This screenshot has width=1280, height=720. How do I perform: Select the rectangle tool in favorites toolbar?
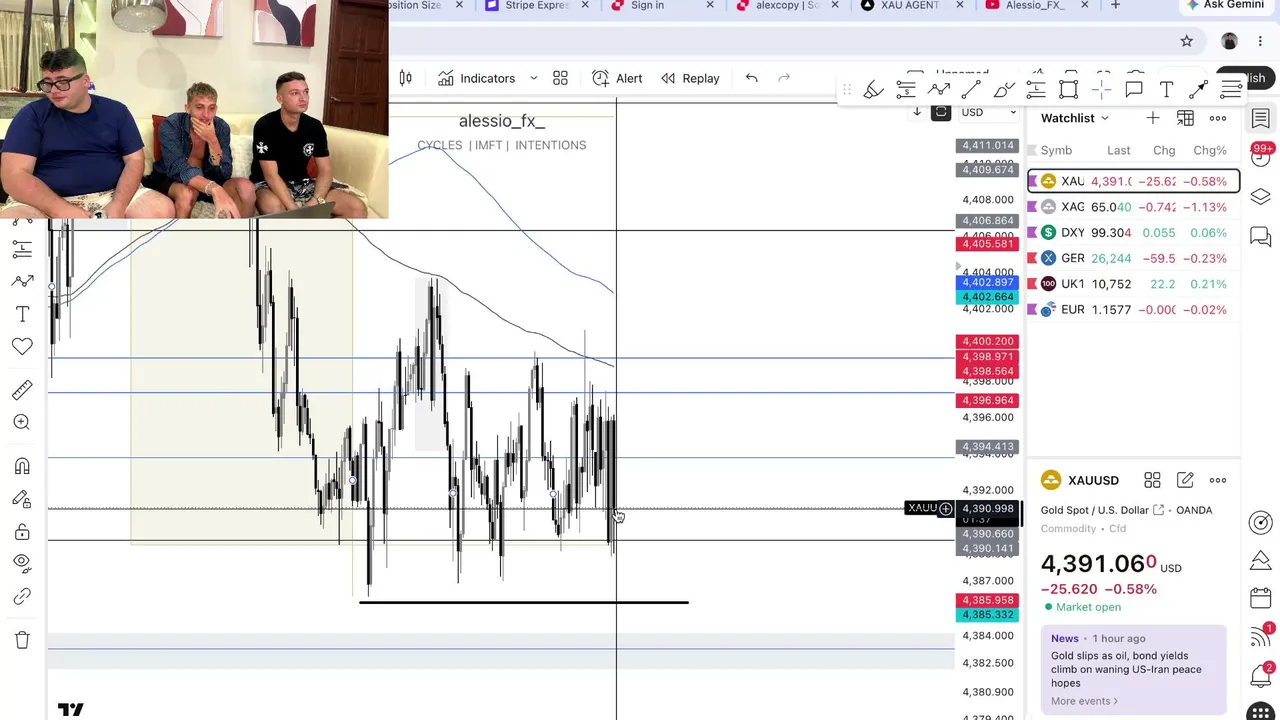coord(1068,90)
